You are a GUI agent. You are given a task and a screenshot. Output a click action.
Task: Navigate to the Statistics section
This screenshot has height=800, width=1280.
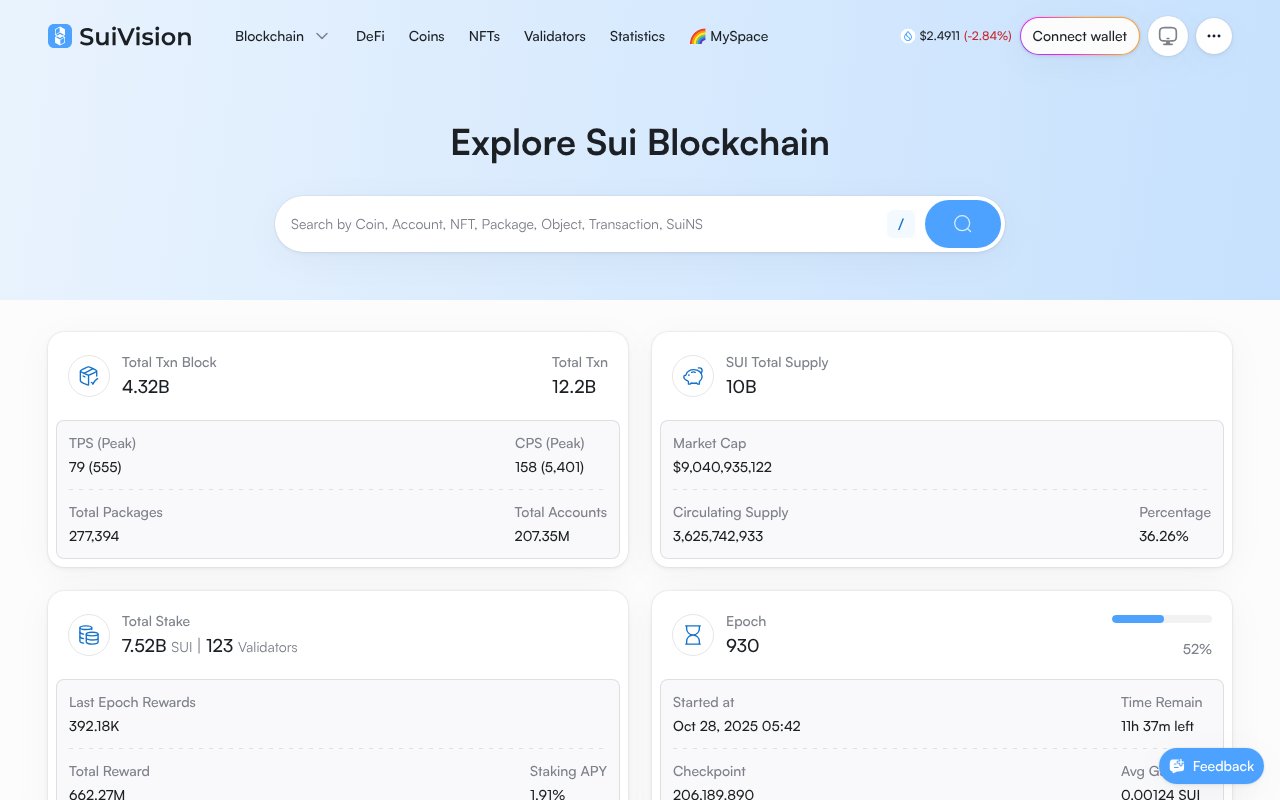tap(637, 36)
